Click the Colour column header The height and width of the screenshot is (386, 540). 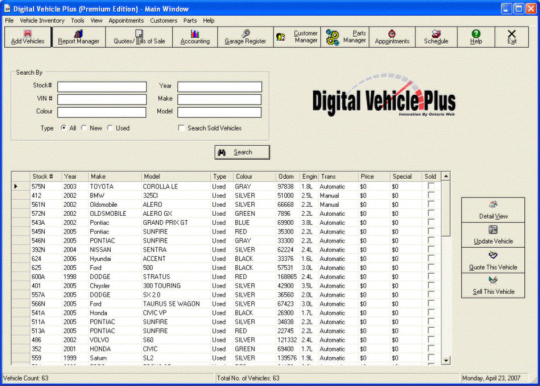pos(254,177)
